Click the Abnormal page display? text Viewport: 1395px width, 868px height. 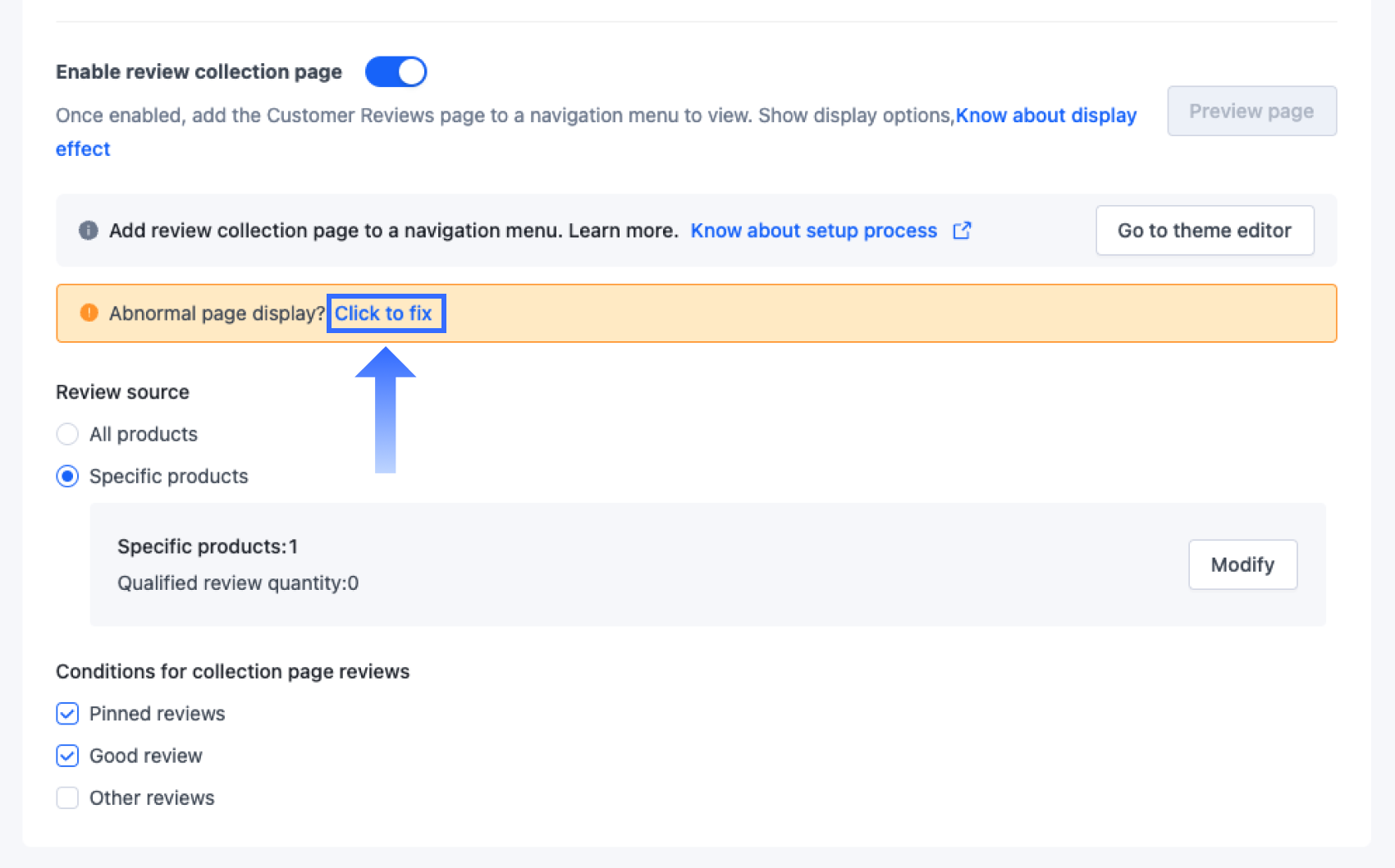(217, 313)
